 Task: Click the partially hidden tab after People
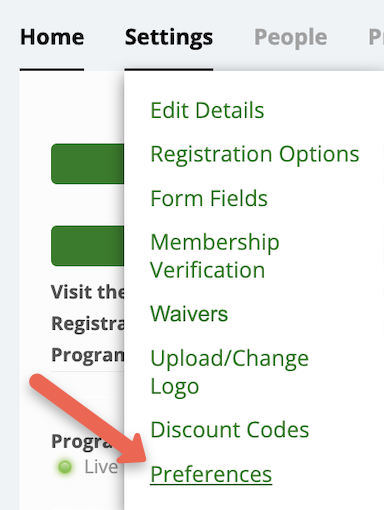(376, 38)
